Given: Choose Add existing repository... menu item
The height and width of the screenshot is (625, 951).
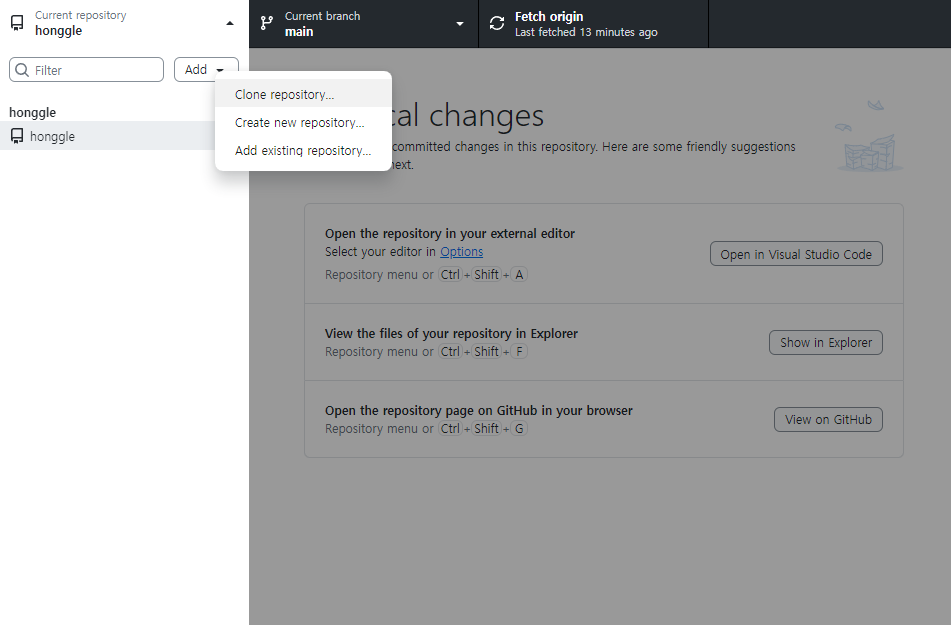Looking at the screenshot, I should pos(303,150).
